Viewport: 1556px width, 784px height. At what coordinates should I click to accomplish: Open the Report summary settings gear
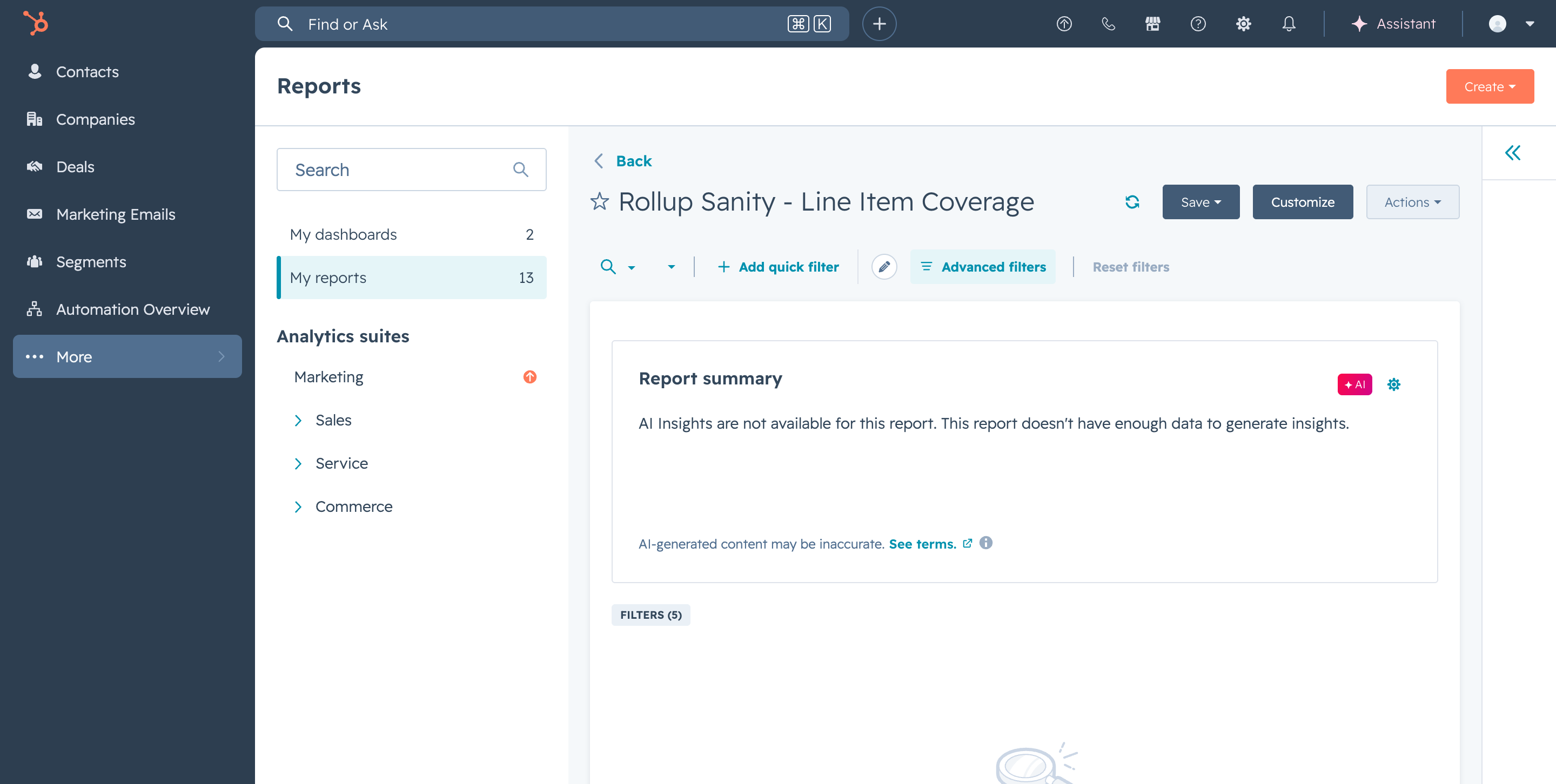(1393, 384)
